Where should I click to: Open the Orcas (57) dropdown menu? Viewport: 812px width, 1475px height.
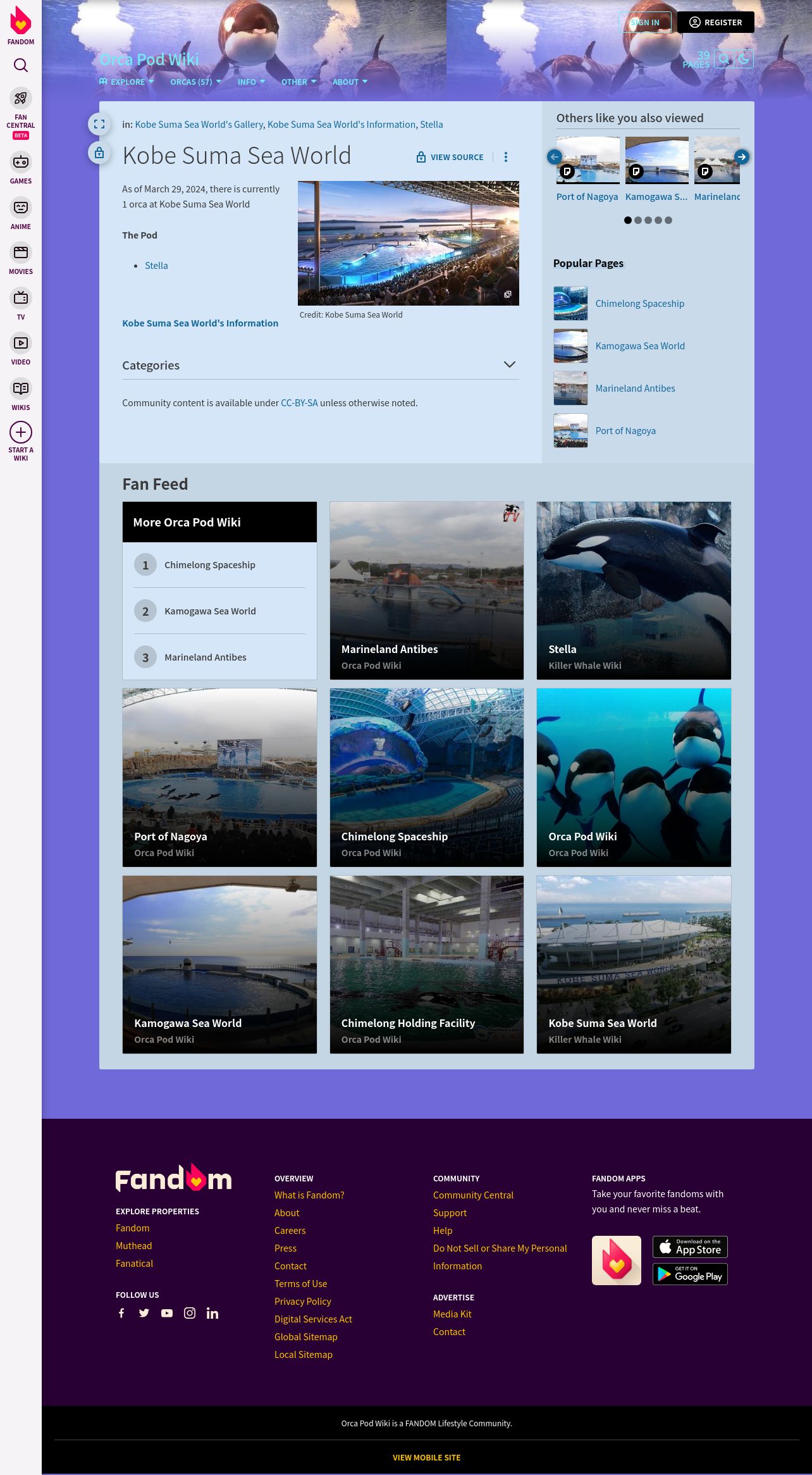pyautogui.click(x=196, y=82)
